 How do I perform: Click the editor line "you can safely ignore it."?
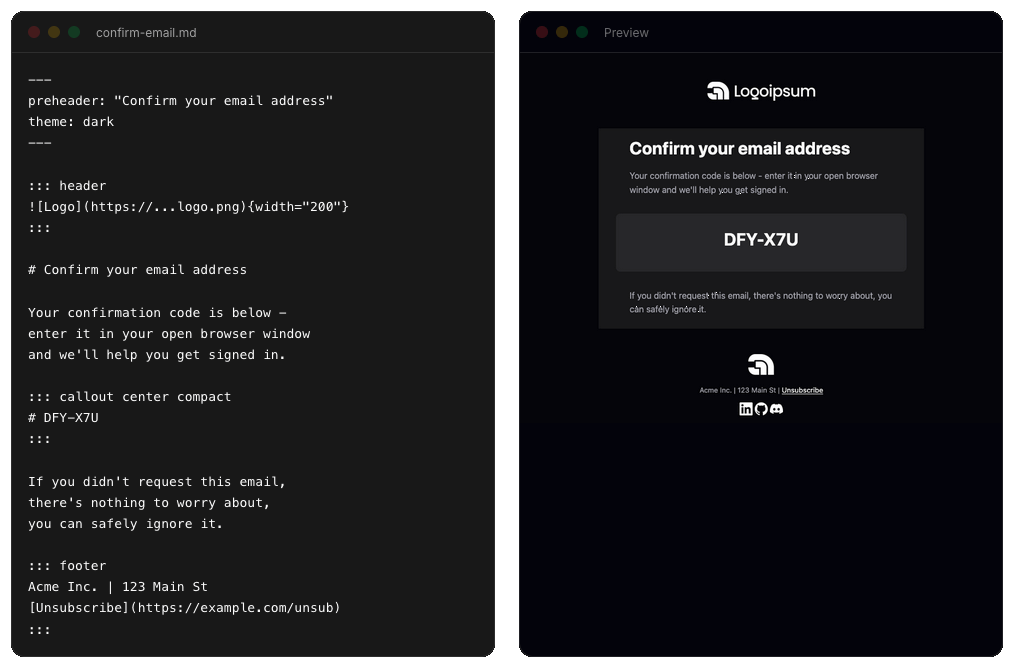click(126, 524)
